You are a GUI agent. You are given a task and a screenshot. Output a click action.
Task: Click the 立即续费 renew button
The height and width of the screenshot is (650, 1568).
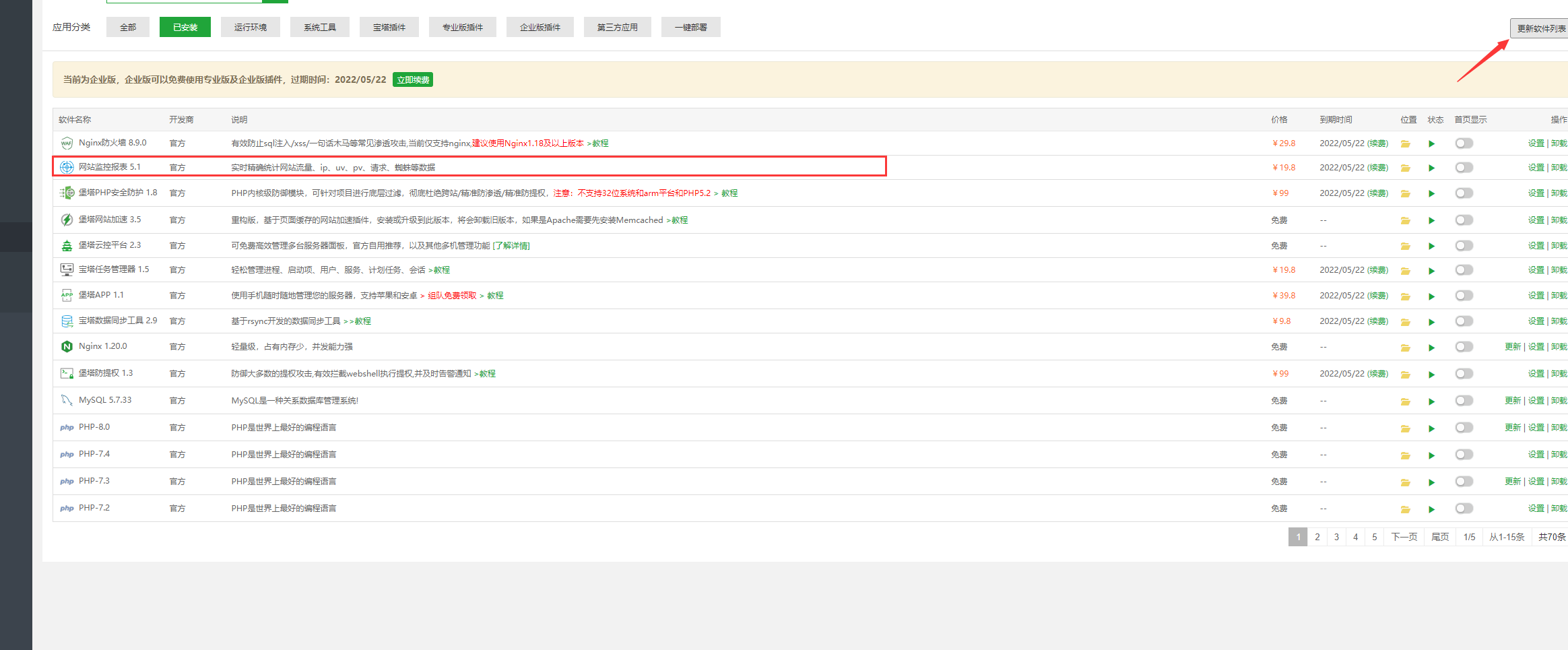point(413,79)
